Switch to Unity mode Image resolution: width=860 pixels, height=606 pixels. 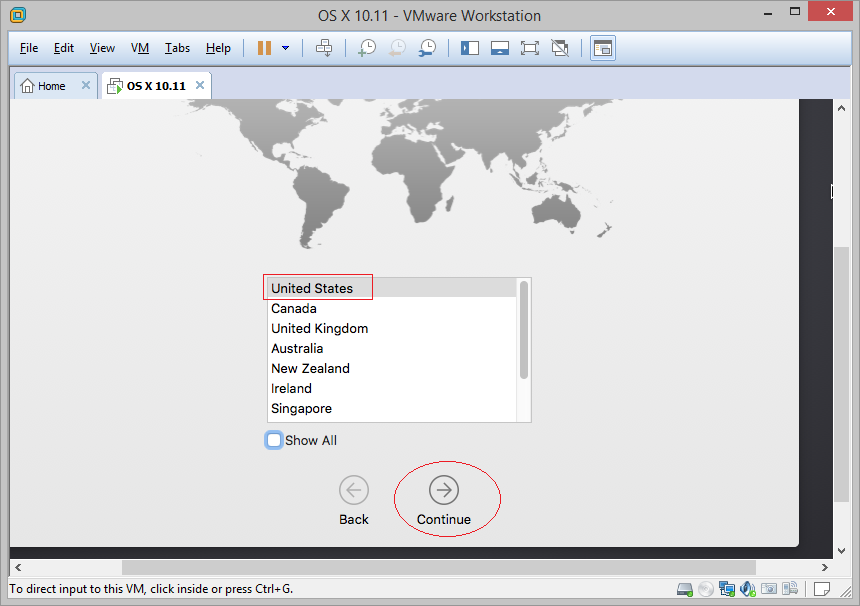(560, 48)
